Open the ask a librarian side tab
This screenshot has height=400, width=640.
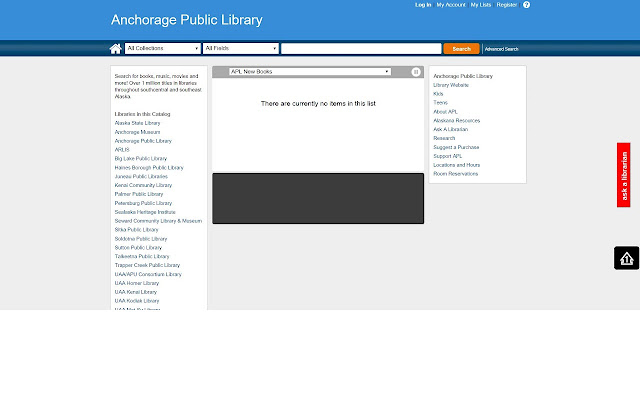[624, 175]
